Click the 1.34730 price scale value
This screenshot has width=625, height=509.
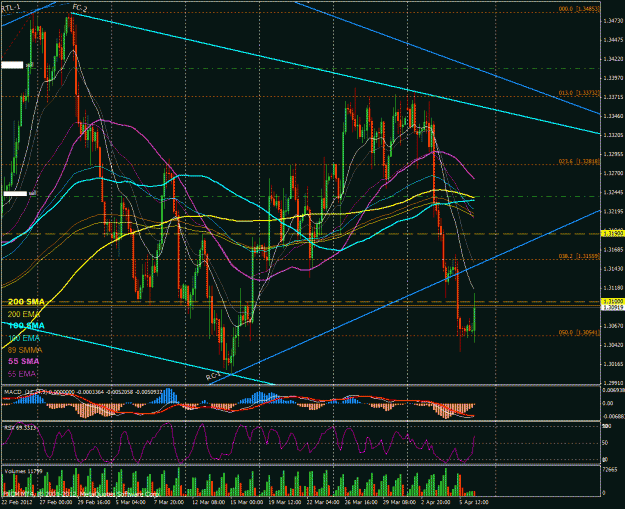[613, 20]
